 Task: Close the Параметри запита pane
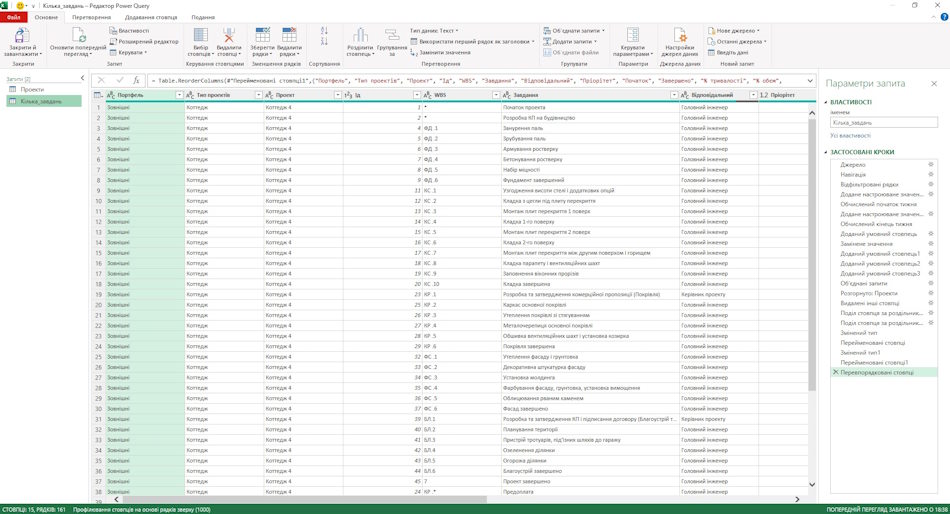tap(934, 84)
